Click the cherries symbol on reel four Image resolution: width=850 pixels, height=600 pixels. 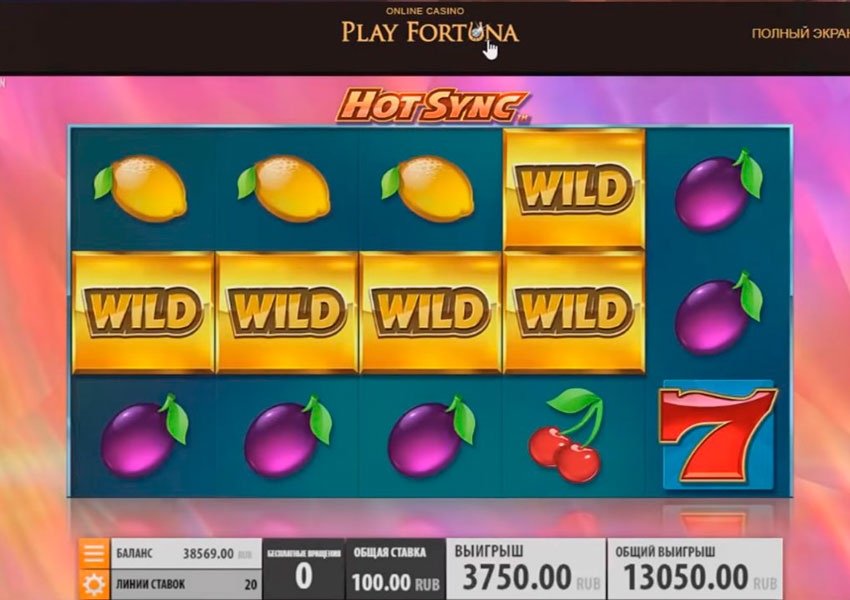(x=566, y=435)
